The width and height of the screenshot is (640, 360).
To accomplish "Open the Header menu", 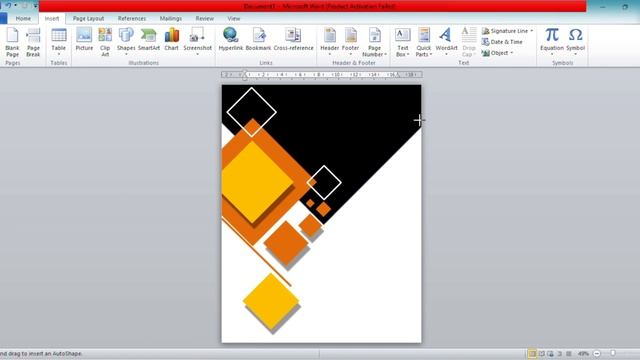I will pyautogui.click(x=329, y=42).
